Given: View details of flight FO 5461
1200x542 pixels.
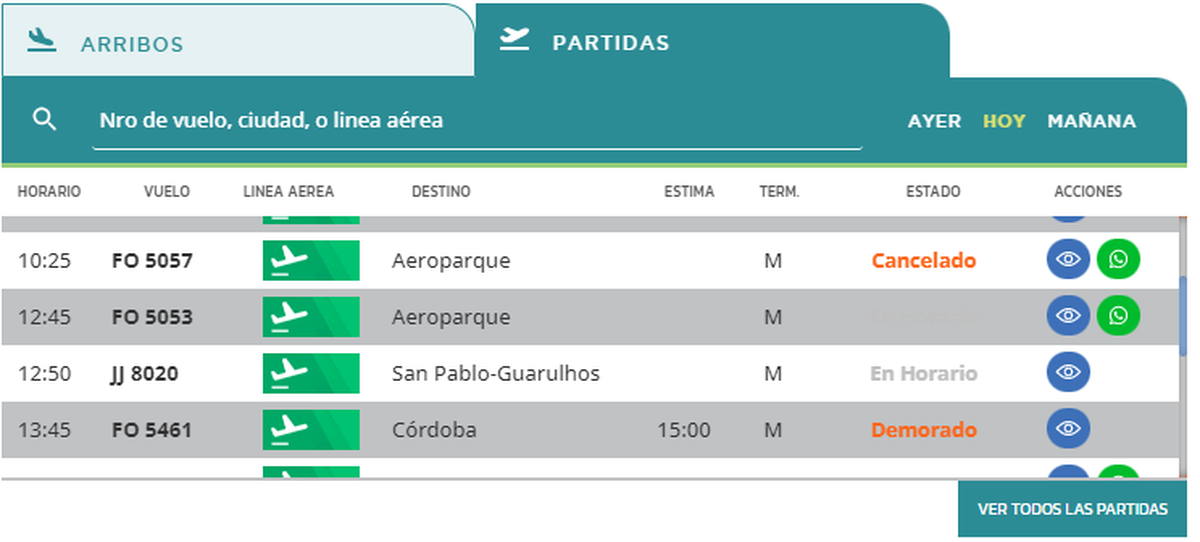Looking at the screenshot, I should click(x=1068, y=430).
